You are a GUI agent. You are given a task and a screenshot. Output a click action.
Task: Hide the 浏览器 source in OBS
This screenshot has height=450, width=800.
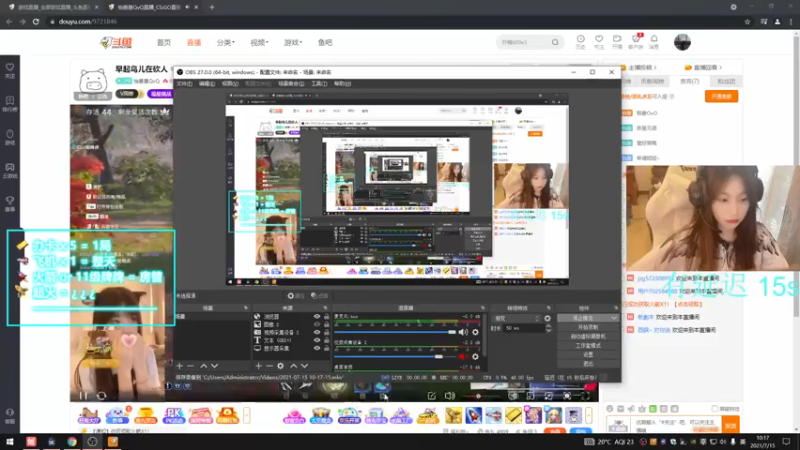(x=317, y=316)
